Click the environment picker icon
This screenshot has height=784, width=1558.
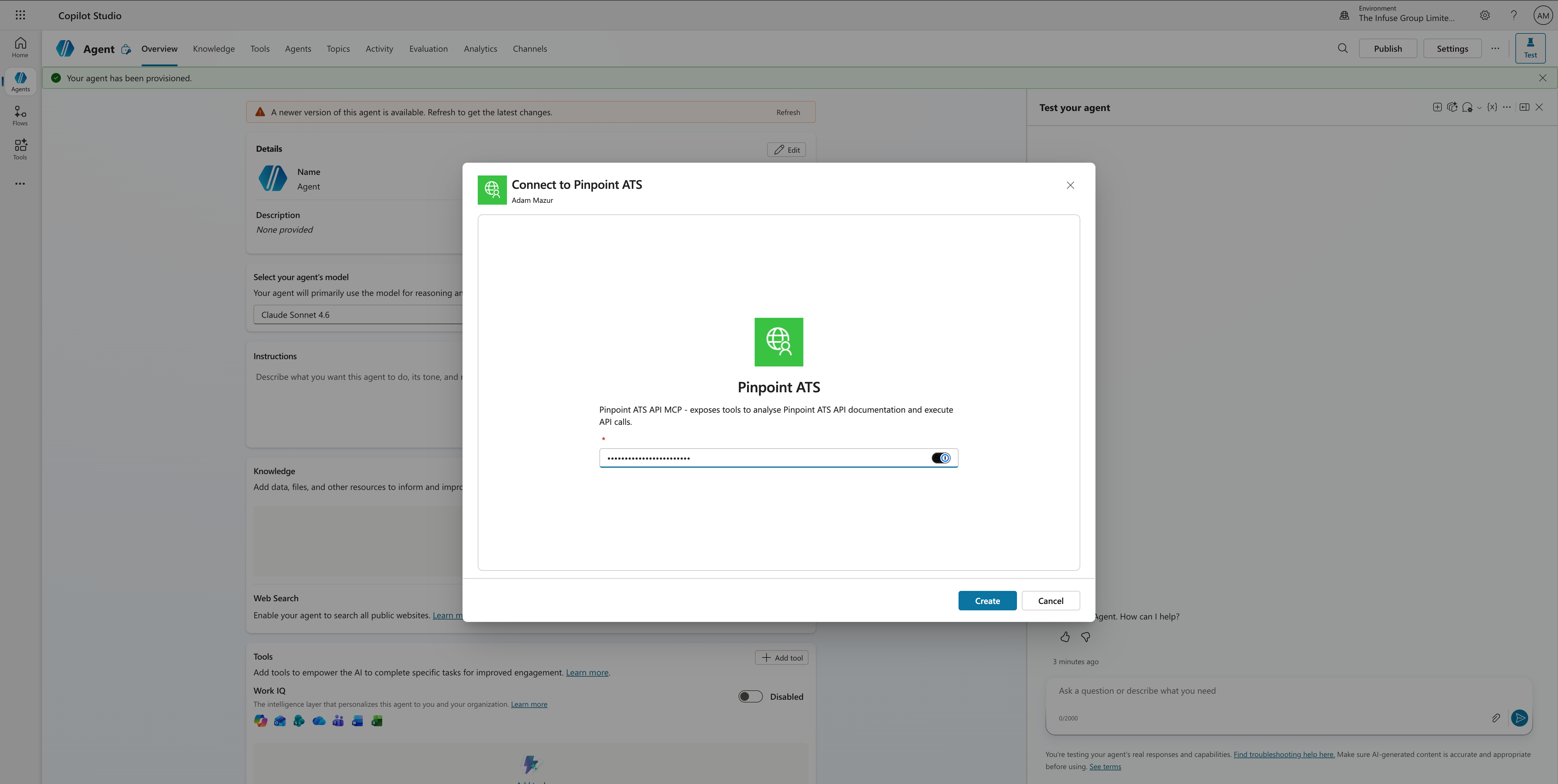click(x=1344, y=15)
